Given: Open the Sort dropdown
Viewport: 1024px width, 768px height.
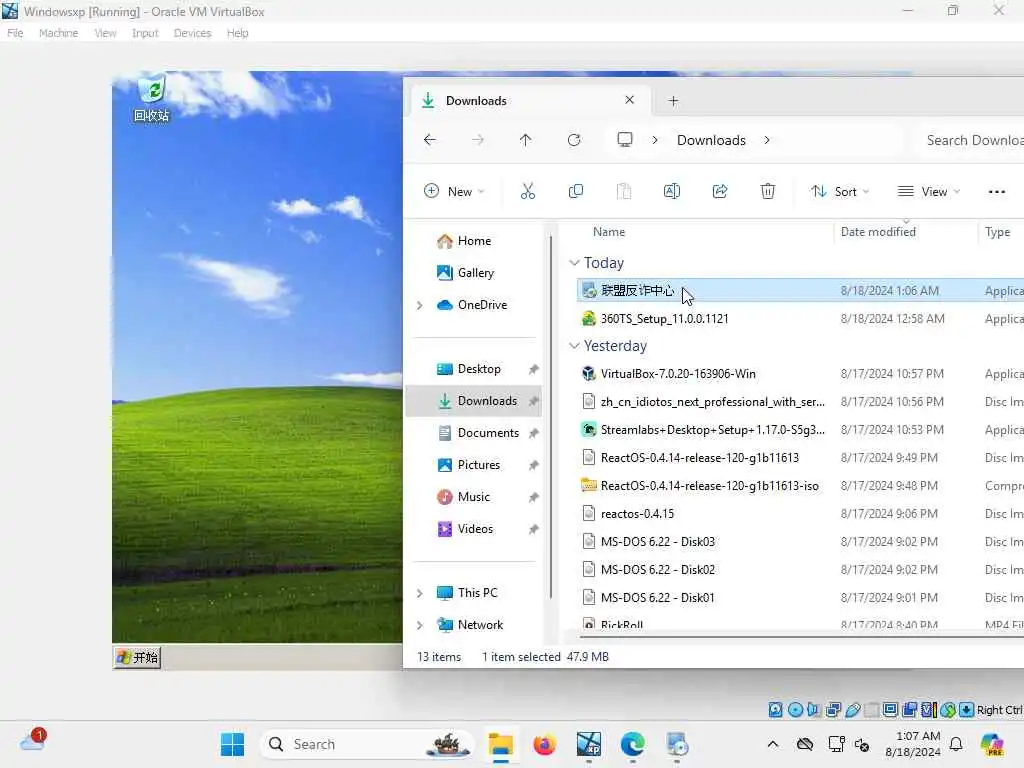Looking at the screenshot, I should pos(840,191).
